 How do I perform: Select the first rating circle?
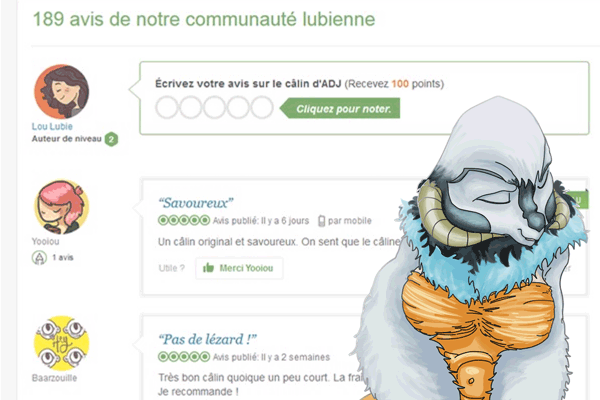pyautogui.click(x=167, y=108)
